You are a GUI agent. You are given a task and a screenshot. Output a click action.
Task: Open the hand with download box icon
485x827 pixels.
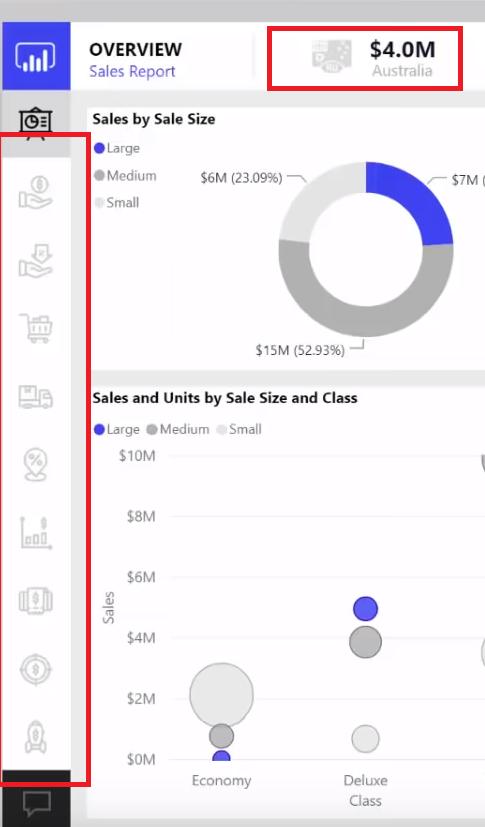(x=35, y=261)
